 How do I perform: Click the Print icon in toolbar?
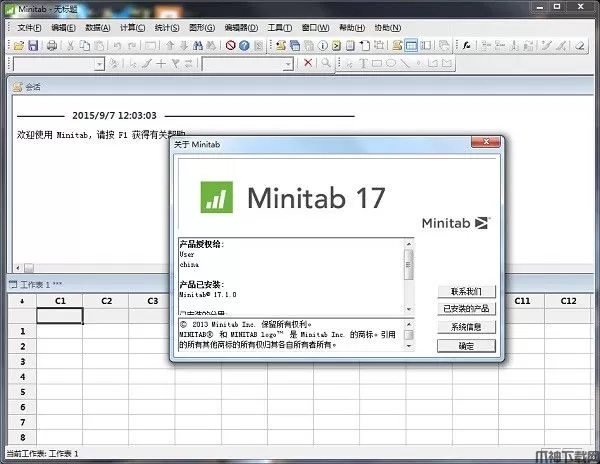click(x=52, y=46)
